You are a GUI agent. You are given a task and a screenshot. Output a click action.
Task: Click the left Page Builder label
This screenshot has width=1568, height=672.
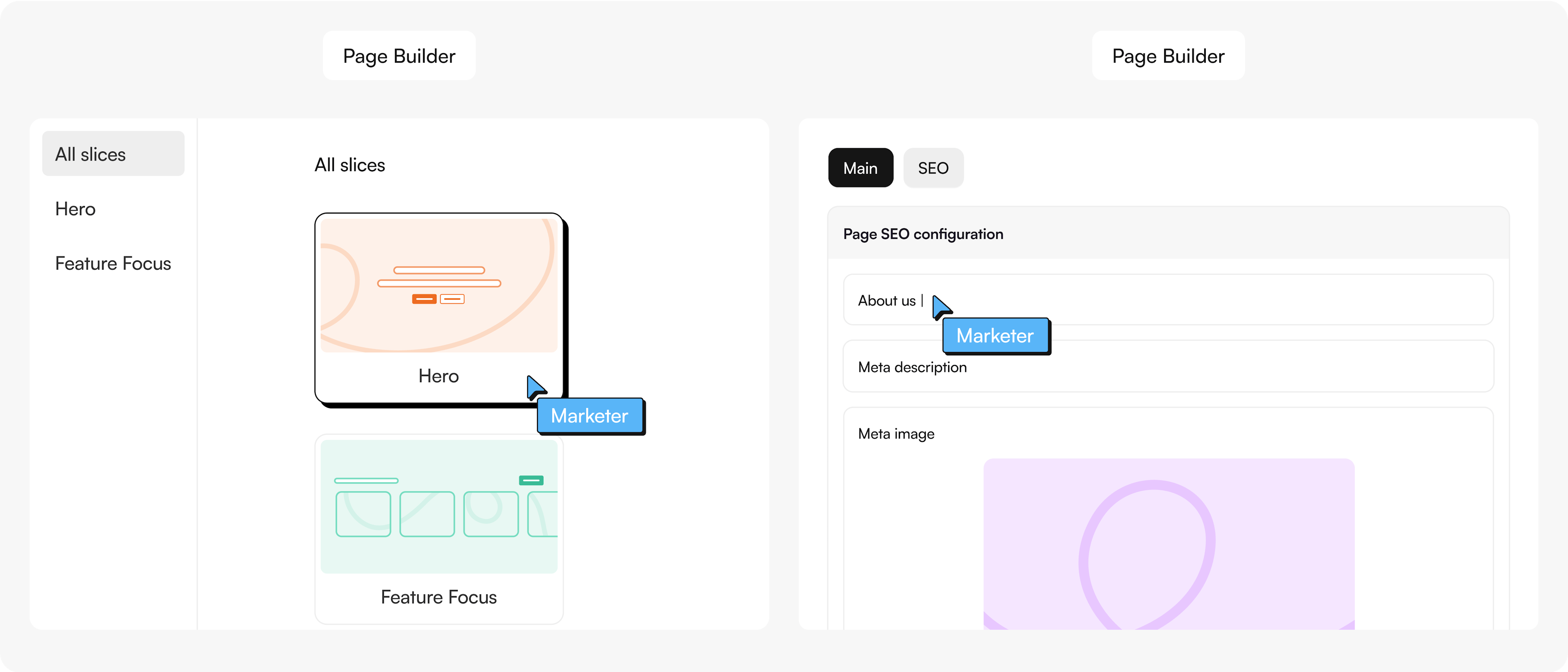(x=399, y=56)
